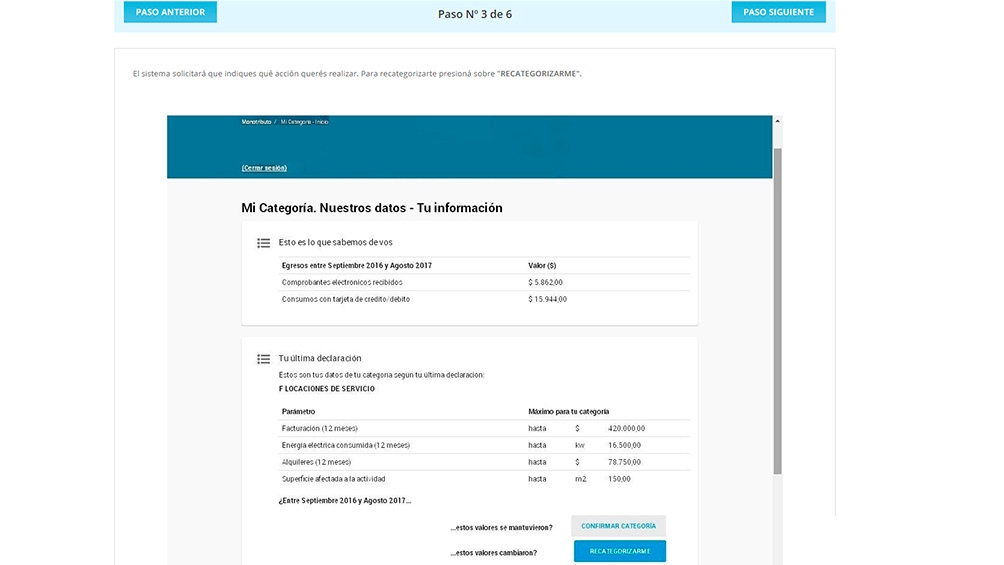Click the 'Facturación (12 meses)' row
Viewport: 1004px width, 565px height.
485,429
